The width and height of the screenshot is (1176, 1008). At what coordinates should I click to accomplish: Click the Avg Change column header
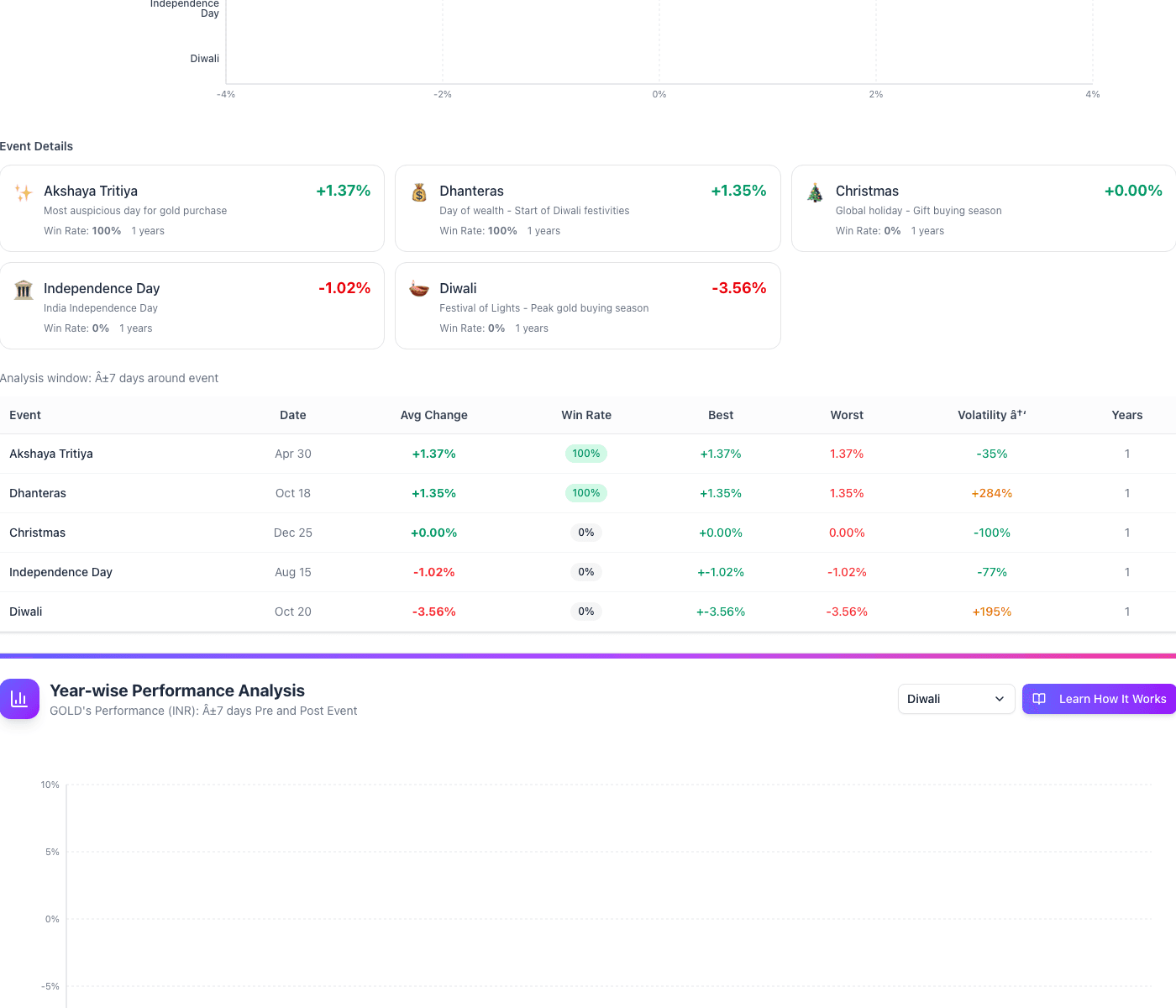(433, 415)
